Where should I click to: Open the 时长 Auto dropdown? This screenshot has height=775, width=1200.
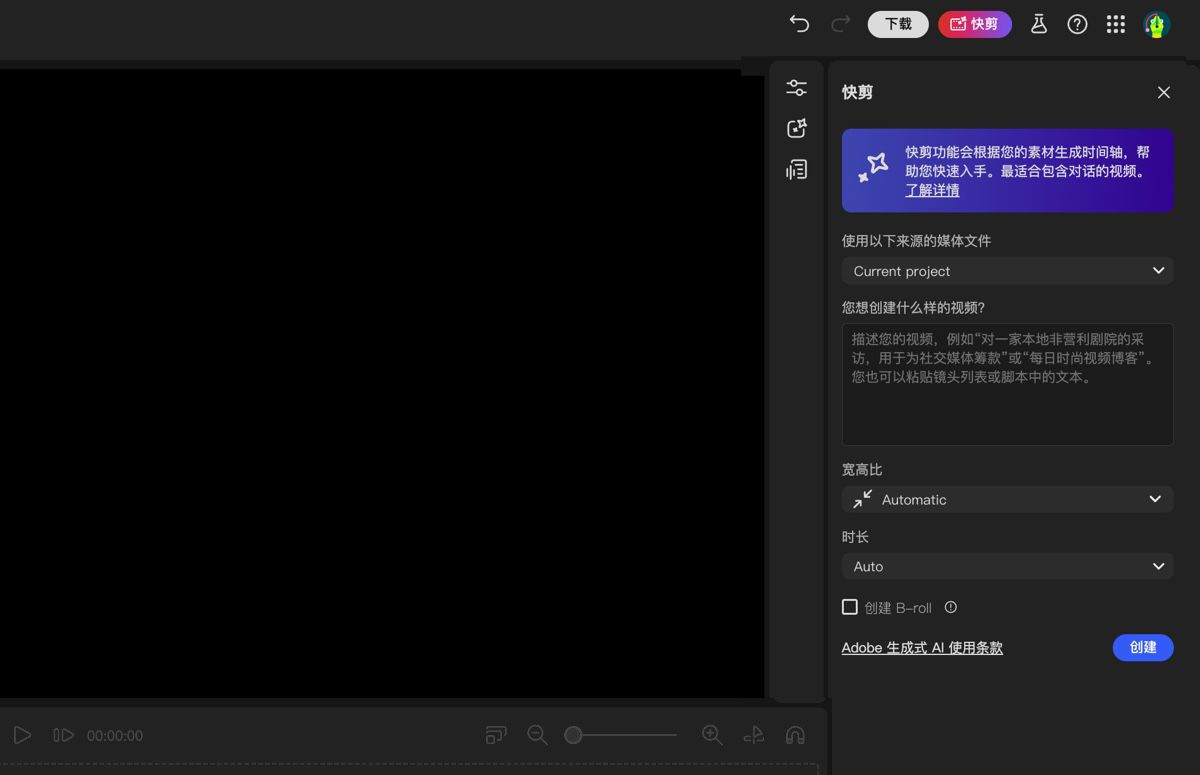pyautogui.click(x=1007, y=566)
